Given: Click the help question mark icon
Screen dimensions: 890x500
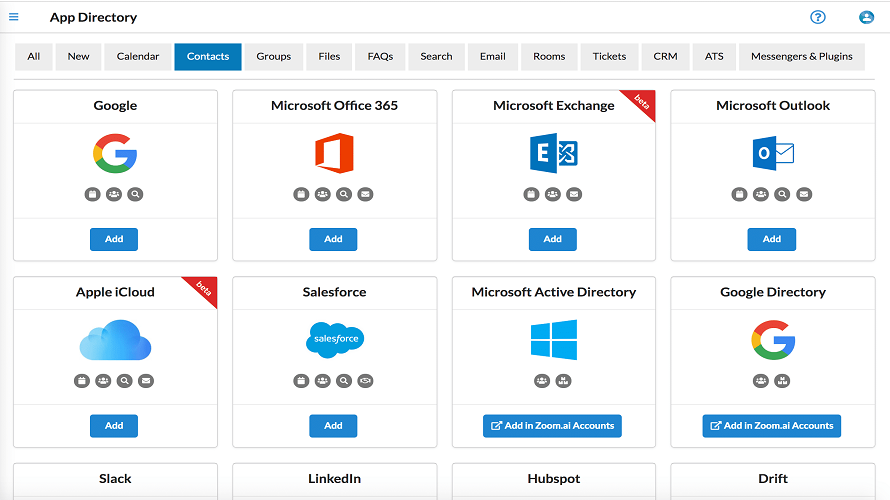Looking at the screenshot, I should pos(818,17).
